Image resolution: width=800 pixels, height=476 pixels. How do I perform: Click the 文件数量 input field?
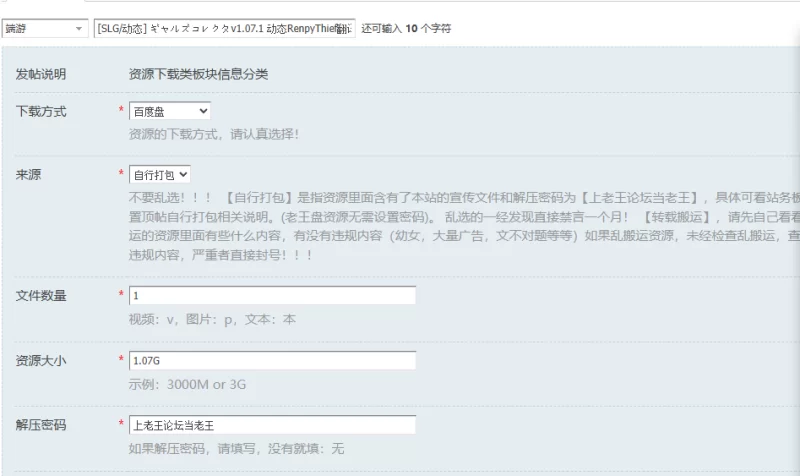272,295
